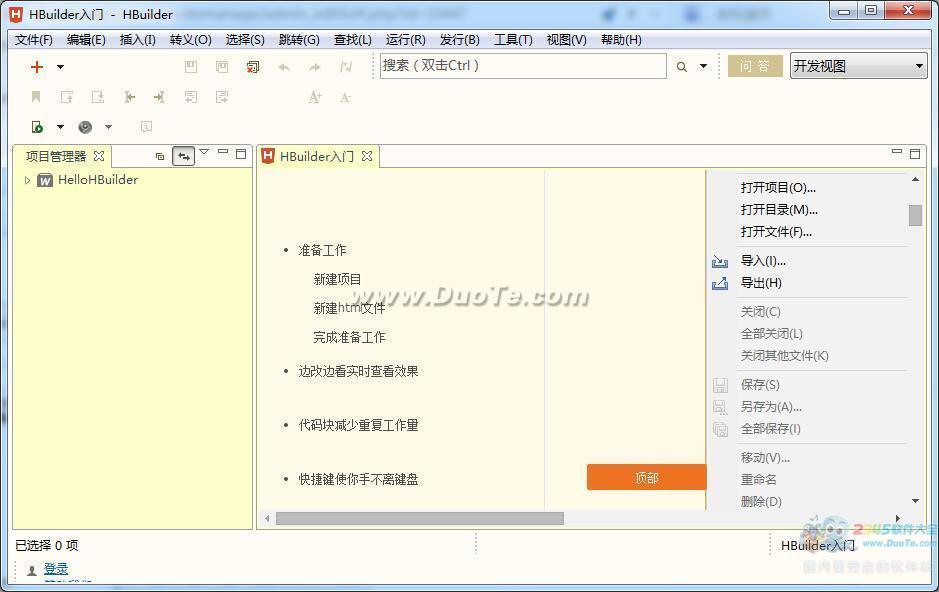
Task: Click the Redo arrow in toolbar
Action: click(x=315, y=67)
